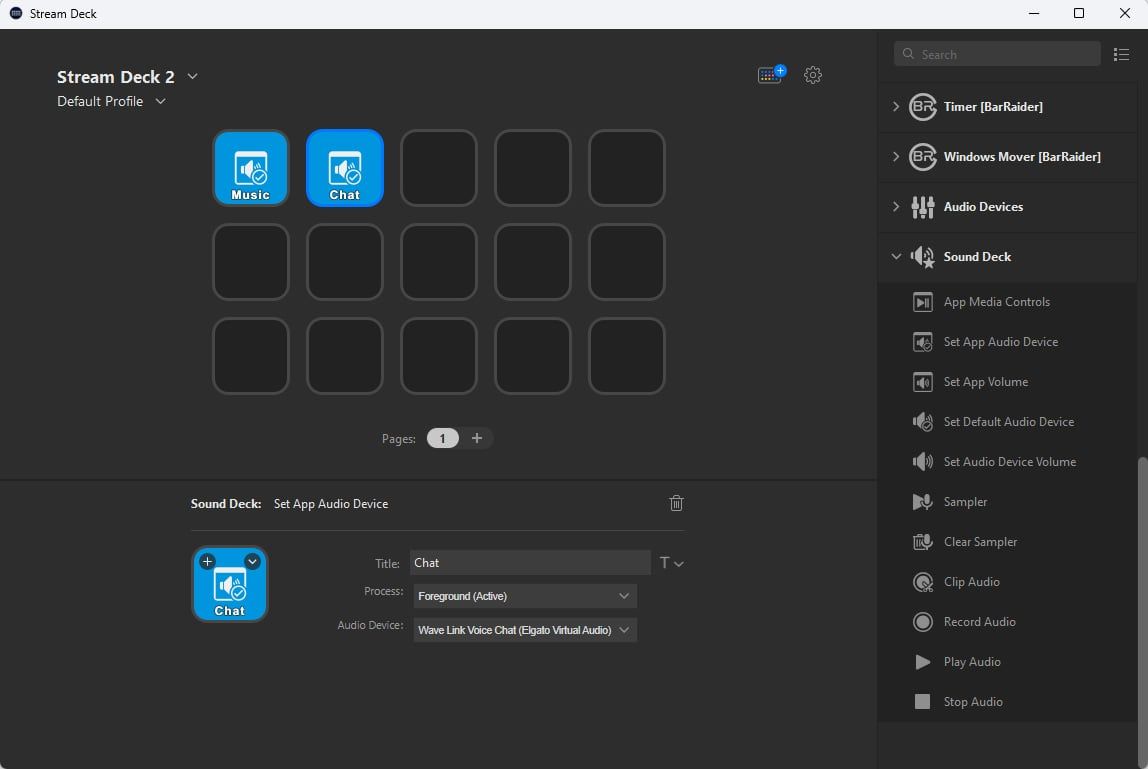Image resolution: width=1148 pixels, height=769 pixels.
Task: Expand the Timer [BarRaider] category
Action: pyautogui.click(x=896, y=106)
